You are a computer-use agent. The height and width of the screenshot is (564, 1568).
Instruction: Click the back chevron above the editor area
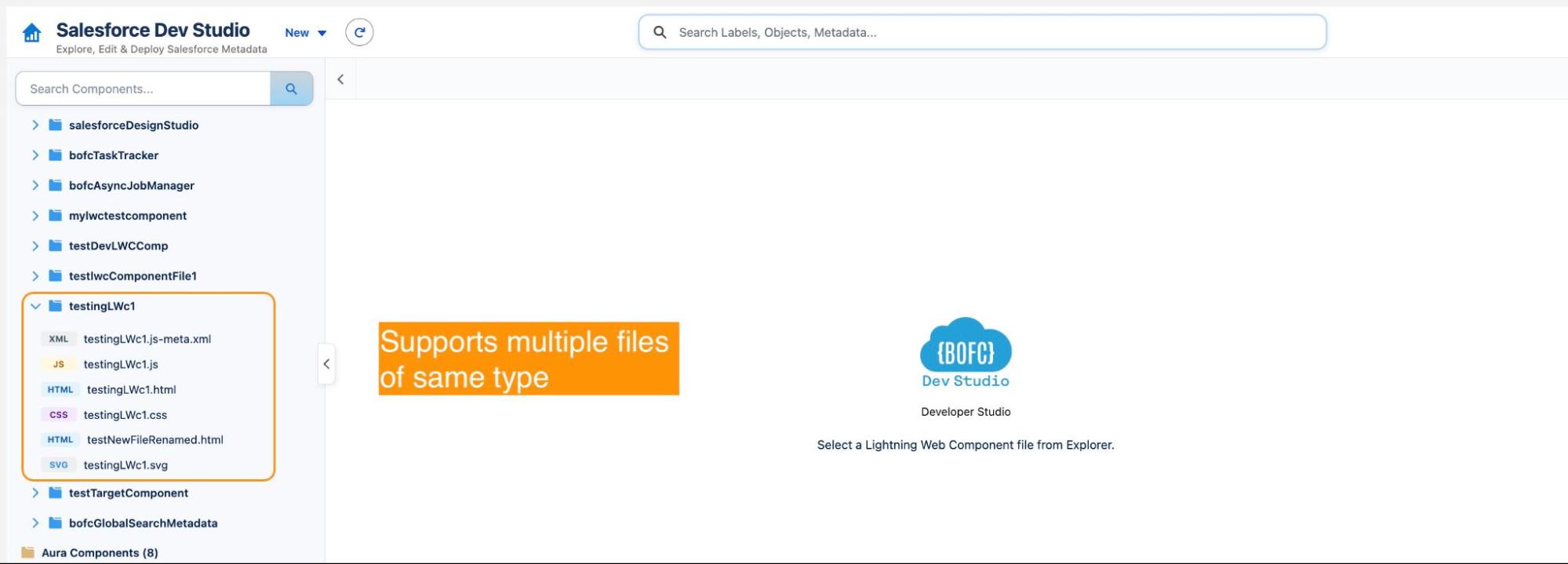340,79
